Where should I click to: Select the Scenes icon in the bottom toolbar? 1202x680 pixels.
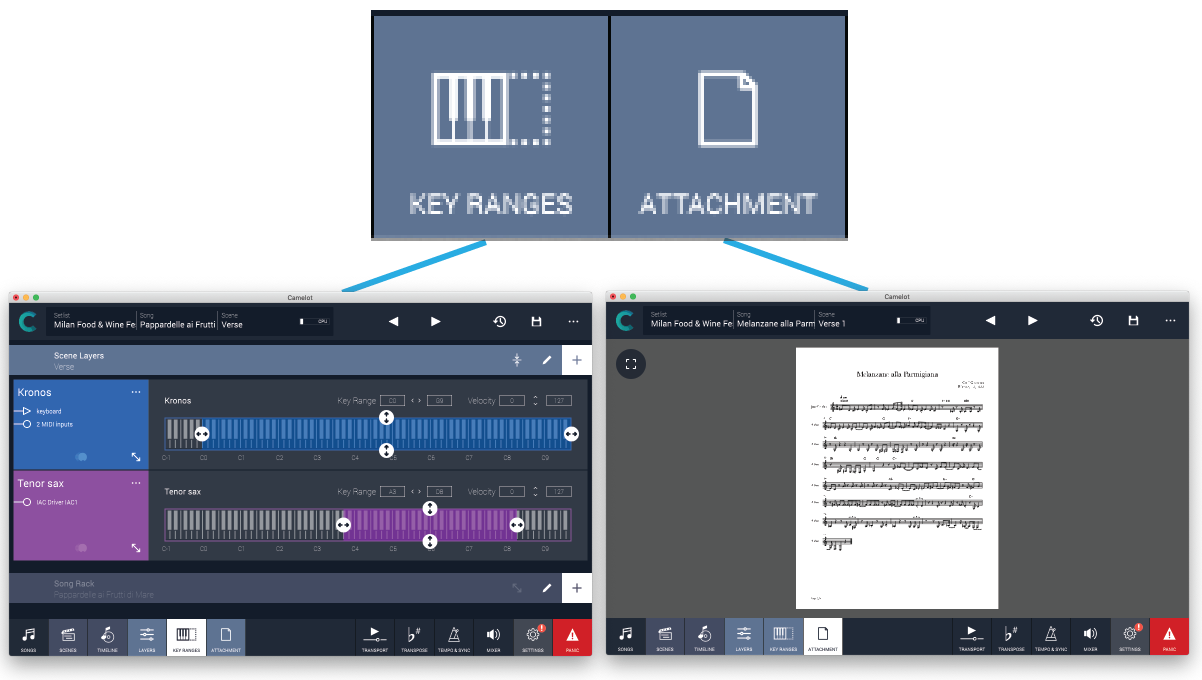pos(67,637)
